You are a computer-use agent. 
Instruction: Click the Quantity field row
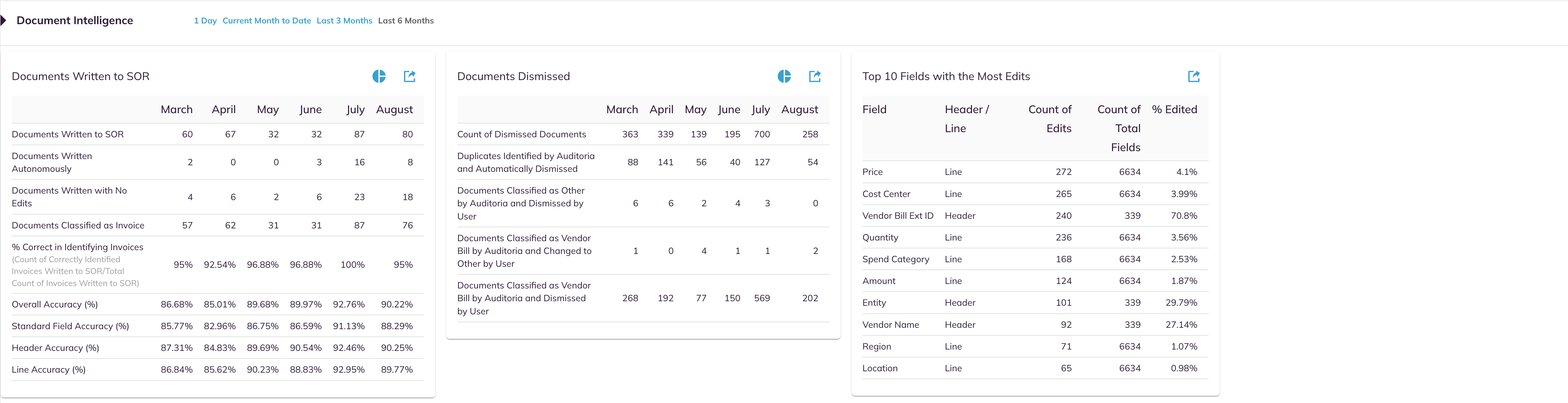click(1035, 237)
